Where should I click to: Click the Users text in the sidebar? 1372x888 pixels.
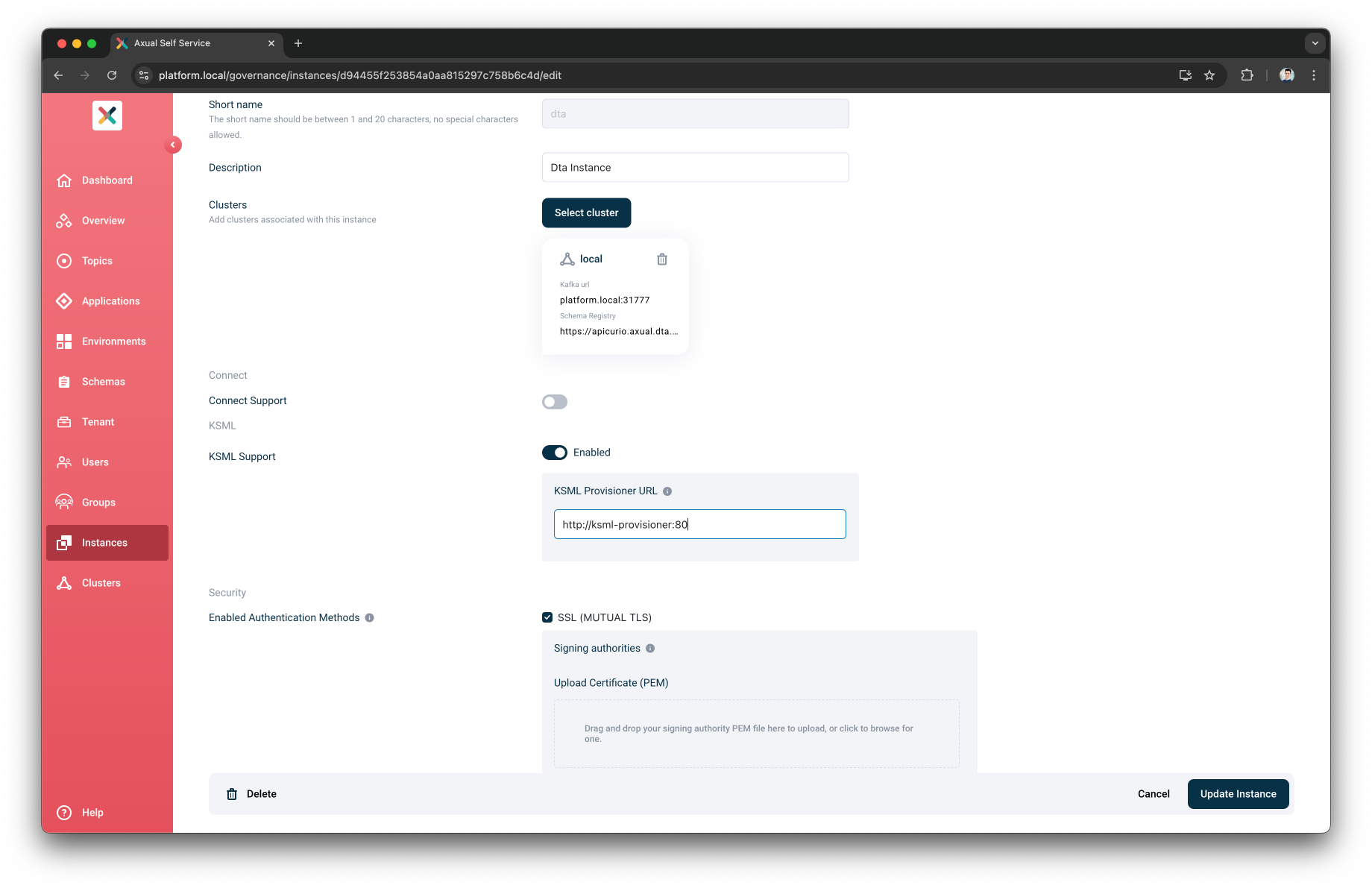95,462
